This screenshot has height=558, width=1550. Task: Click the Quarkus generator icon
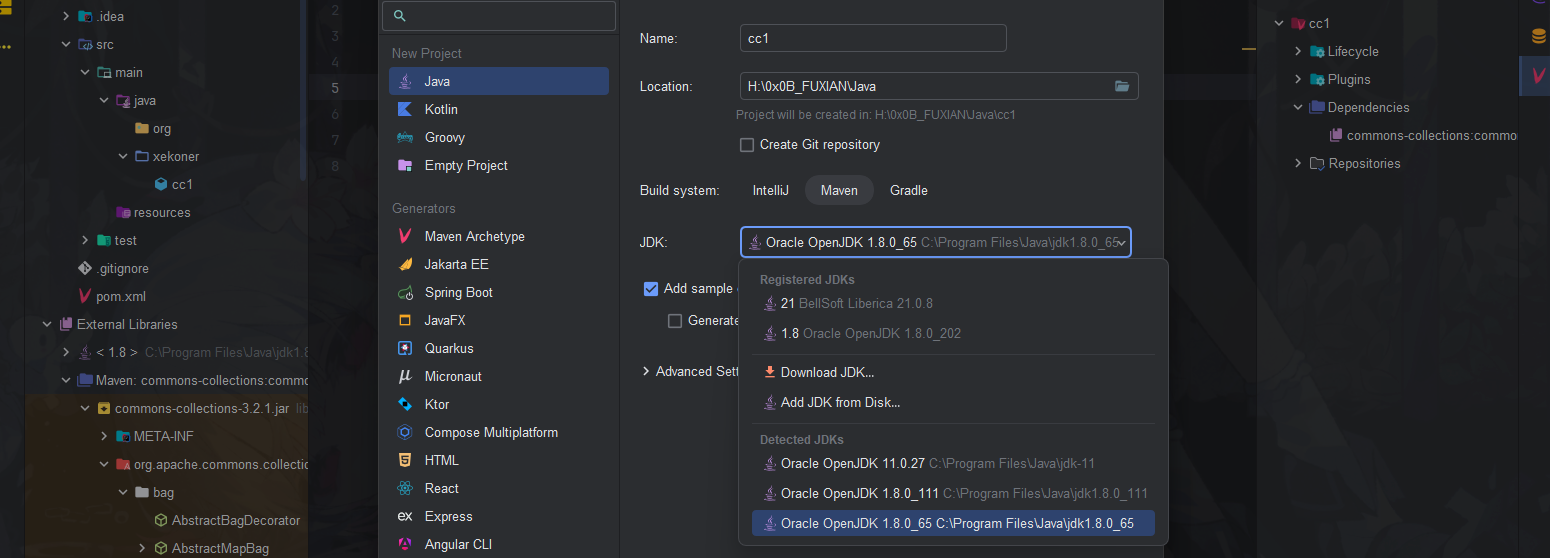(405, 348)
